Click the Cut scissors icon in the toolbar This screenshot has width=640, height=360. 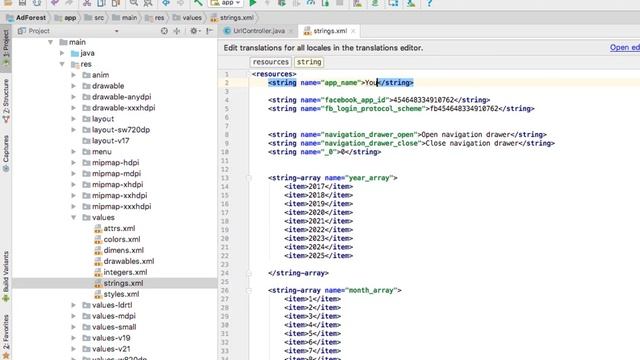(87, 3)
